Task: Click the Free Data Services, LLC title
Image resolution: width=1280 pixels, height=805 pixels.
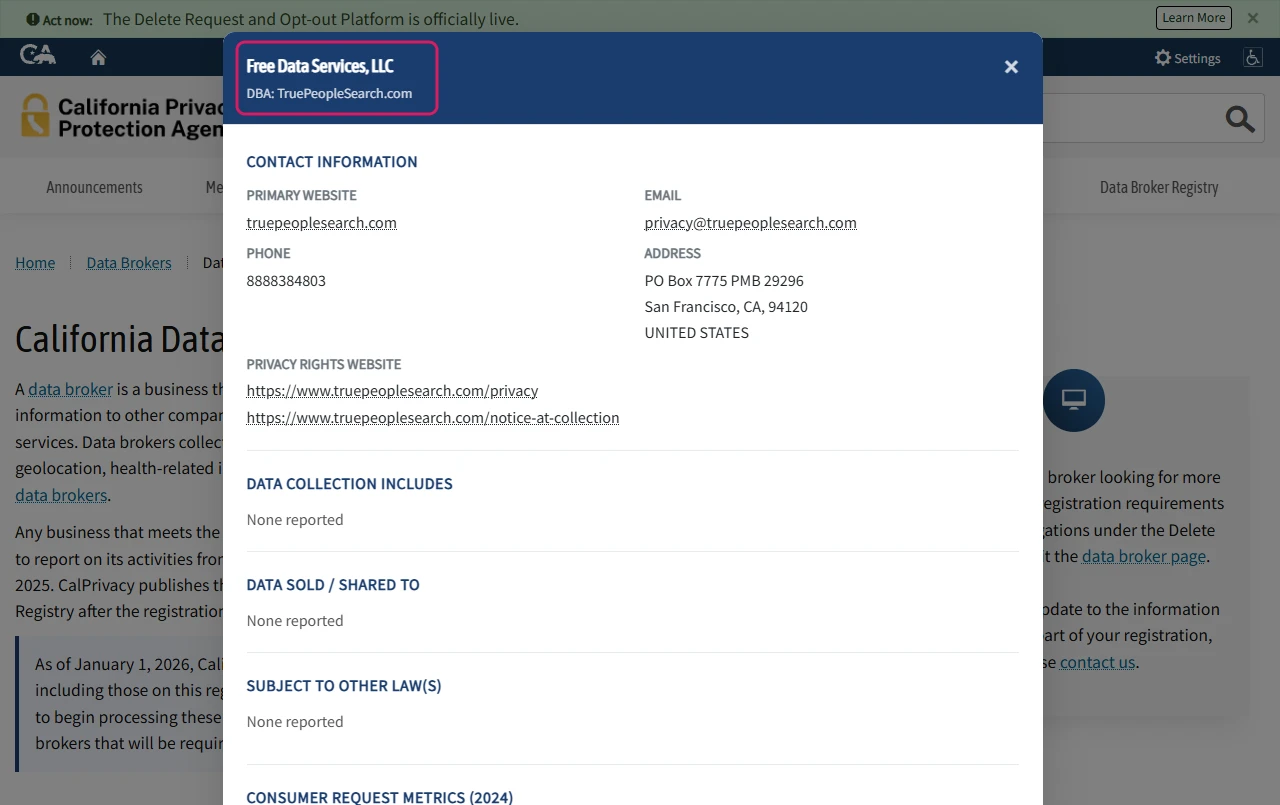Action: (x=320, y=66)
